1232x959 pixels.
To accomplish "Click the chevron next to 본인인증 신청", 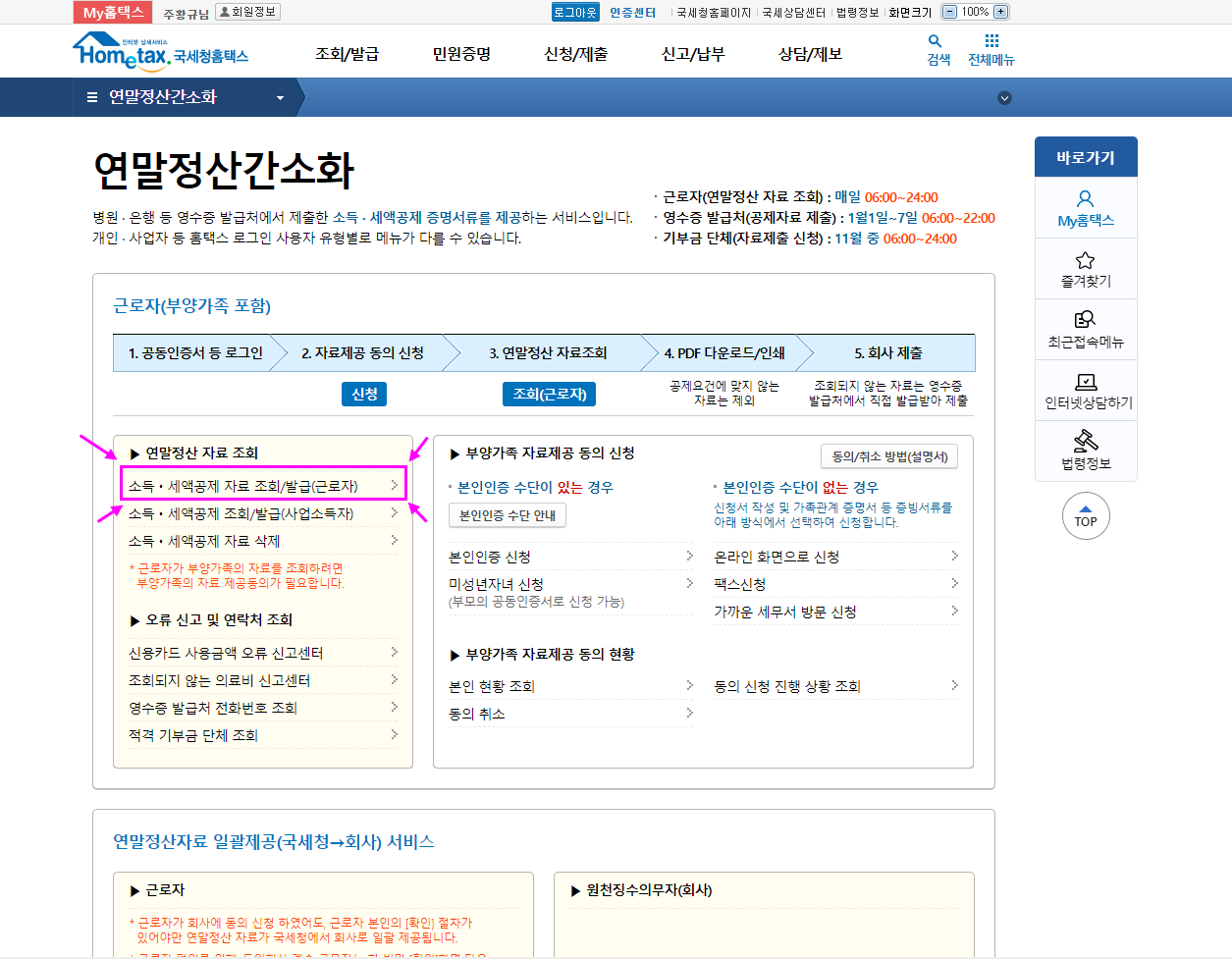I will point(689,556).
